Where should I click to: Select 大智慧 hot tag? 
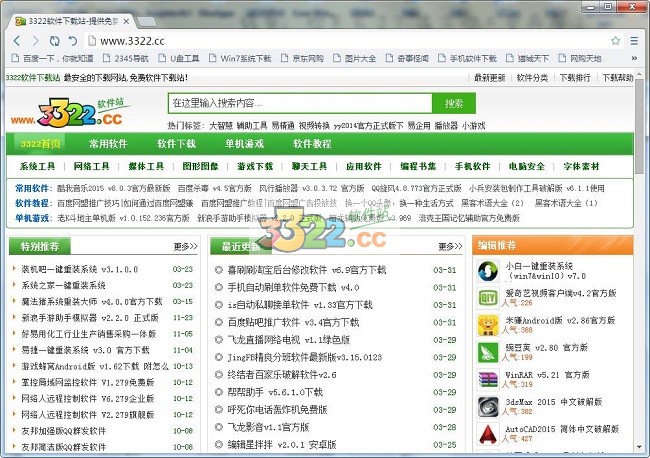pos(221,126)
